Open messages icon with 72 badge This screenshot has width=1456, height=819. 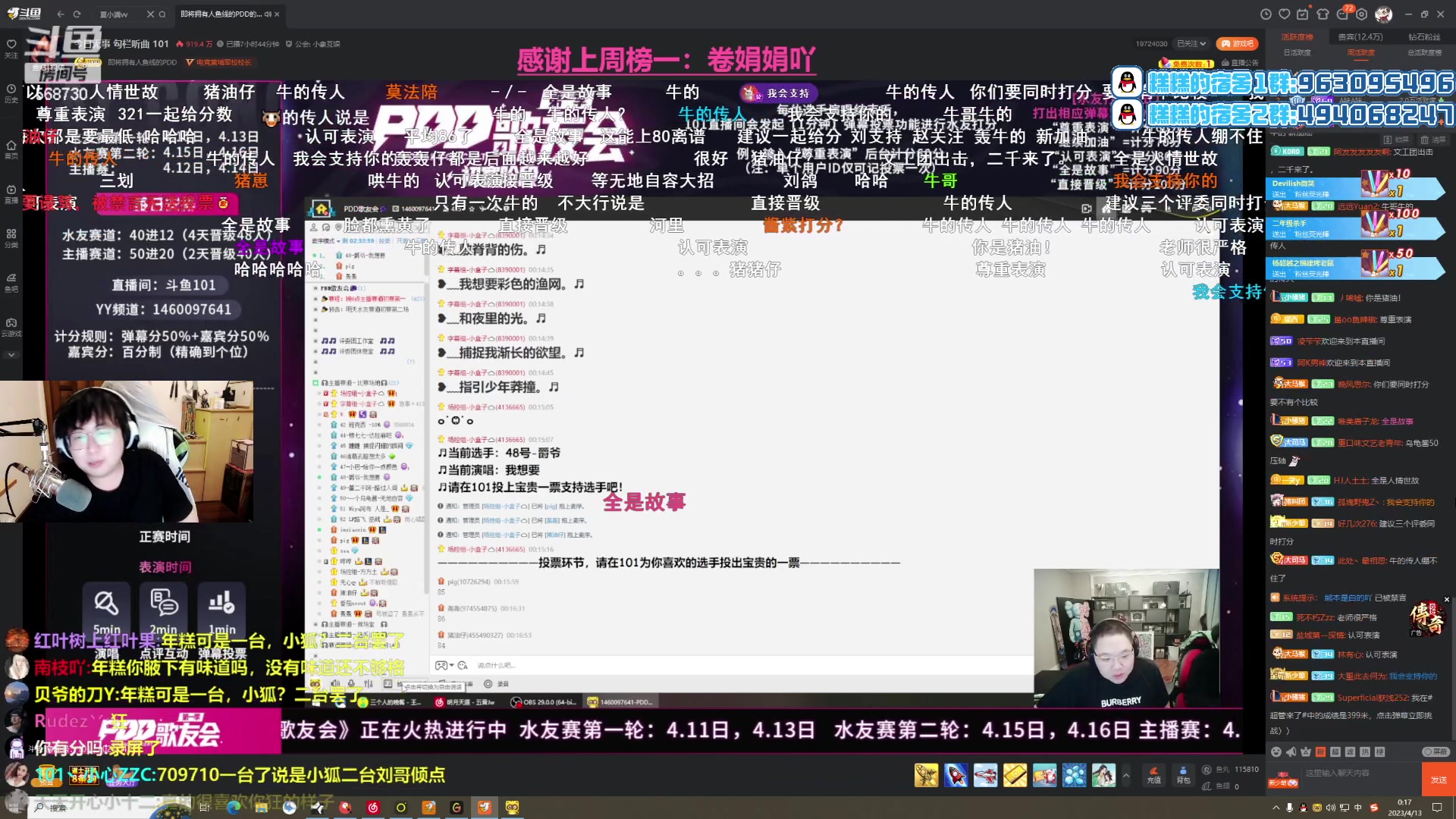click(x=1343, y=14)
